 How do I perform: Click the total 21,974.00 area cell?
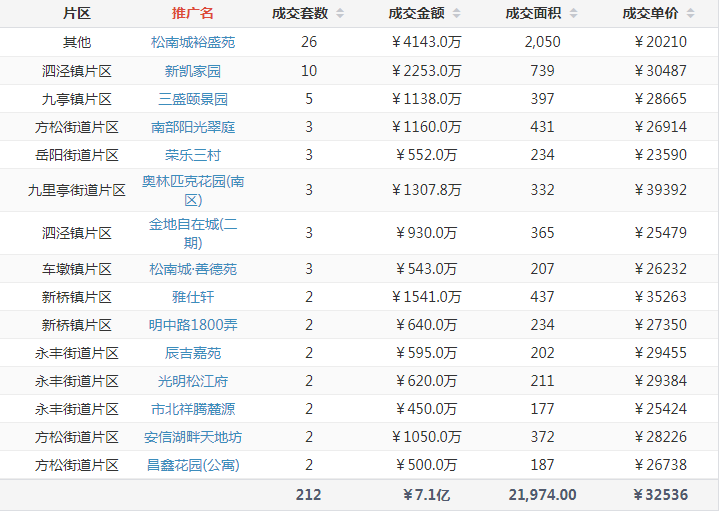[x=542, y=495]
